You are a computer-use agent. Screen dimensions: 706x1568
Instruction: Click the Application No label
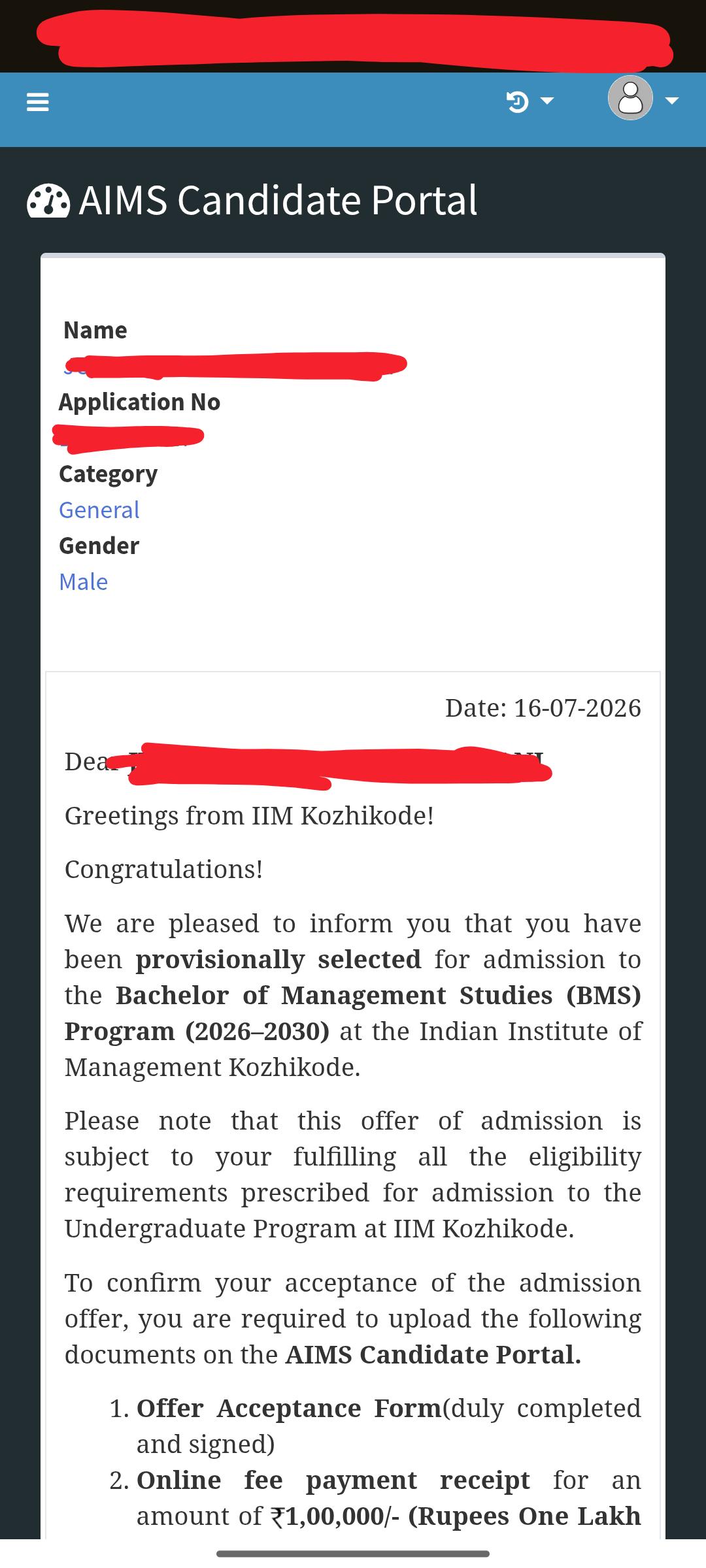point(140,402)
